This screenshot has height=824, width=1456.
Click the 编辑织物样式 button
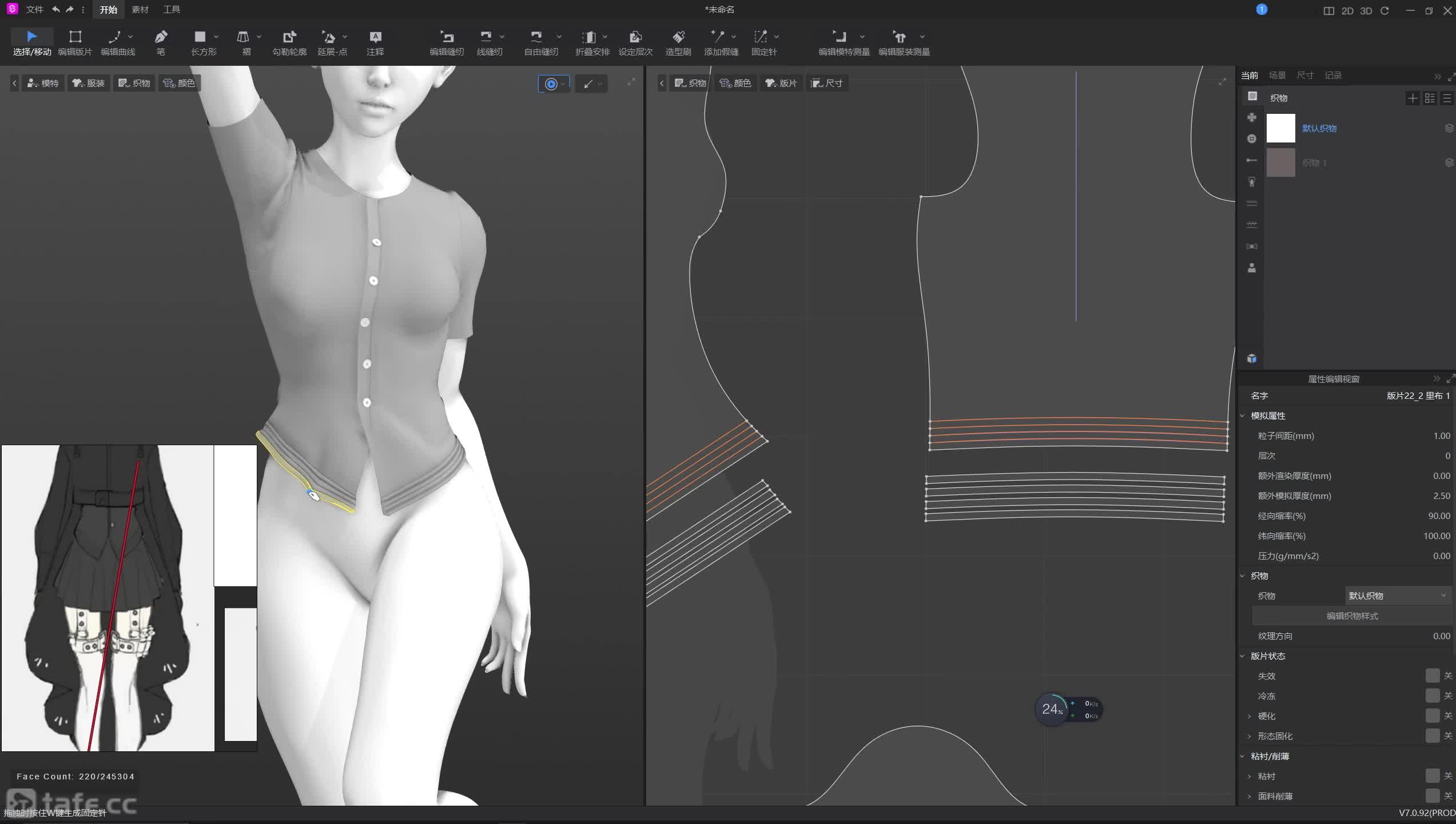[1352, 616]
